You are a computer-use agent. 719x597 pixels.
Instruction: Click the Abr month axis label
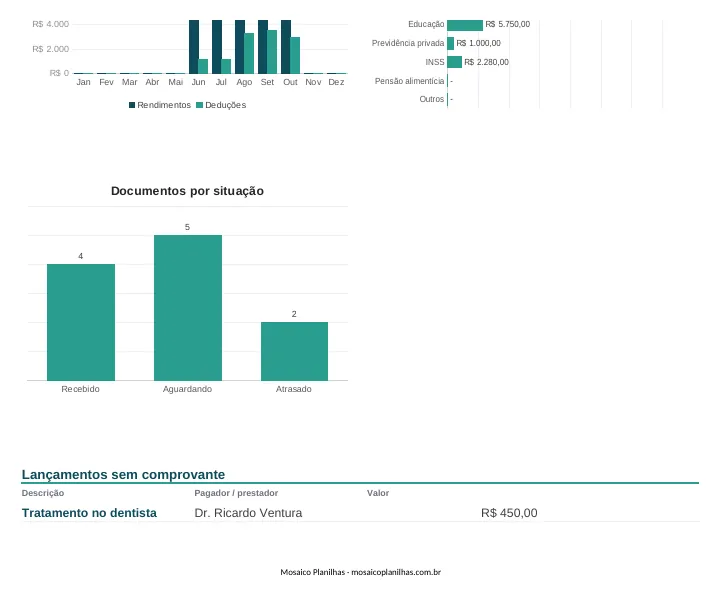click(x=152, y=82)
